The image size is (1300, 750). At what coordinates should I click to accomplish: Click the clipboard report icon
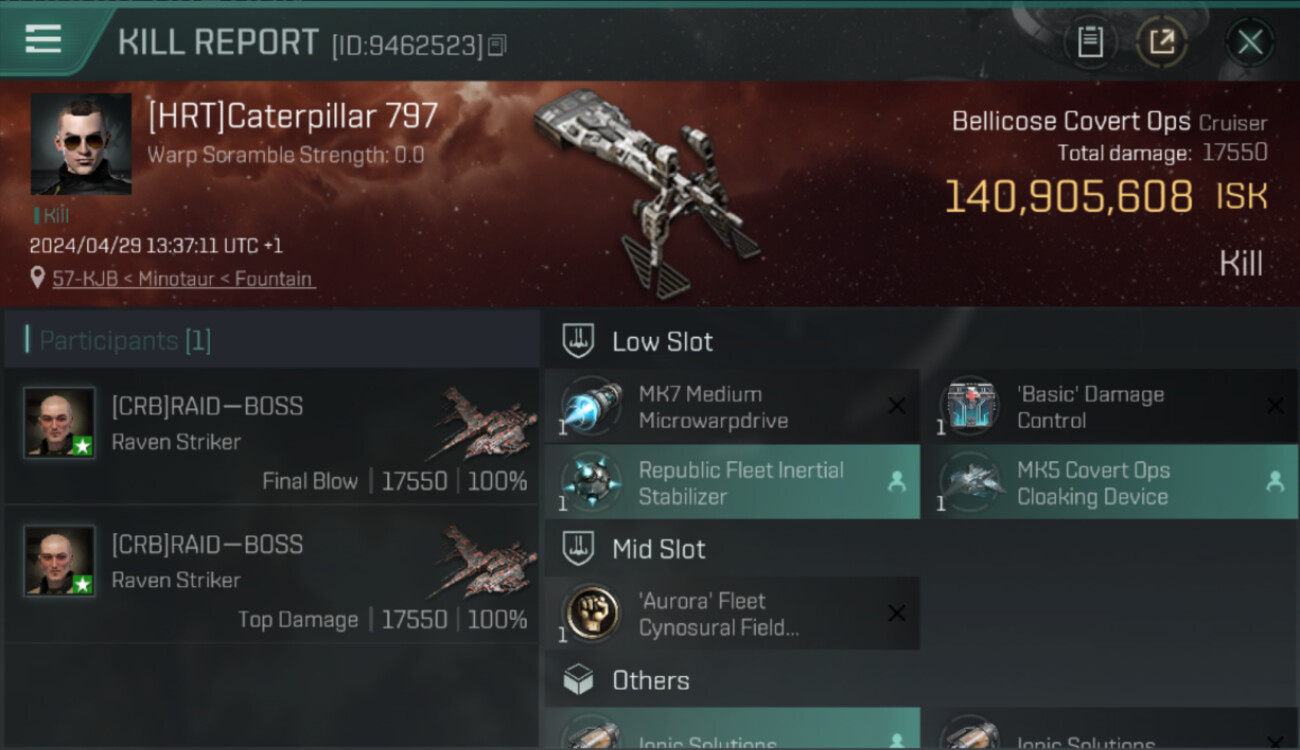[1090, 42]
